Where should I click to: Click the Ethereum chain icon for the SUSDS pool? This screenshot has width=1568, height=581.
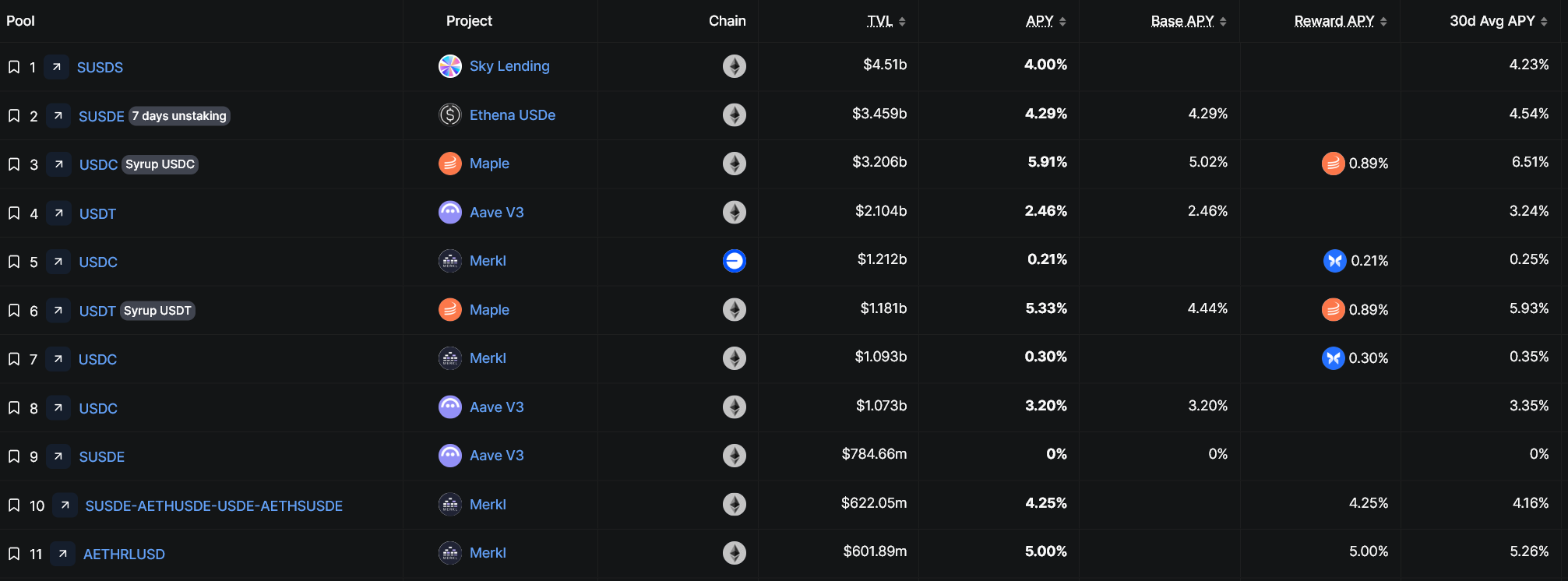(x=733, y=66)
